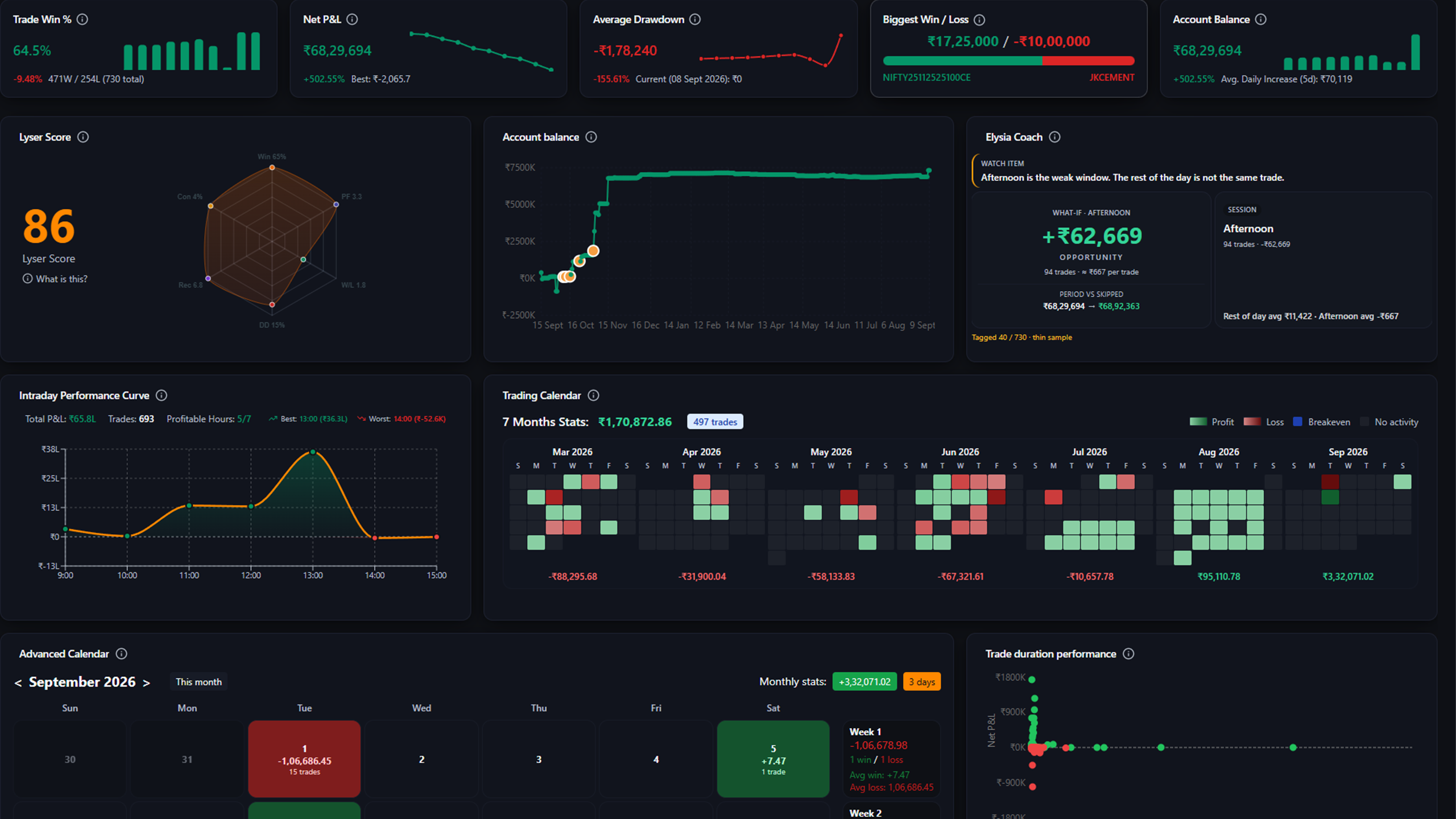Click the 'This month' button
This screenshot has width=1456, height=819.
click(198, 682)
